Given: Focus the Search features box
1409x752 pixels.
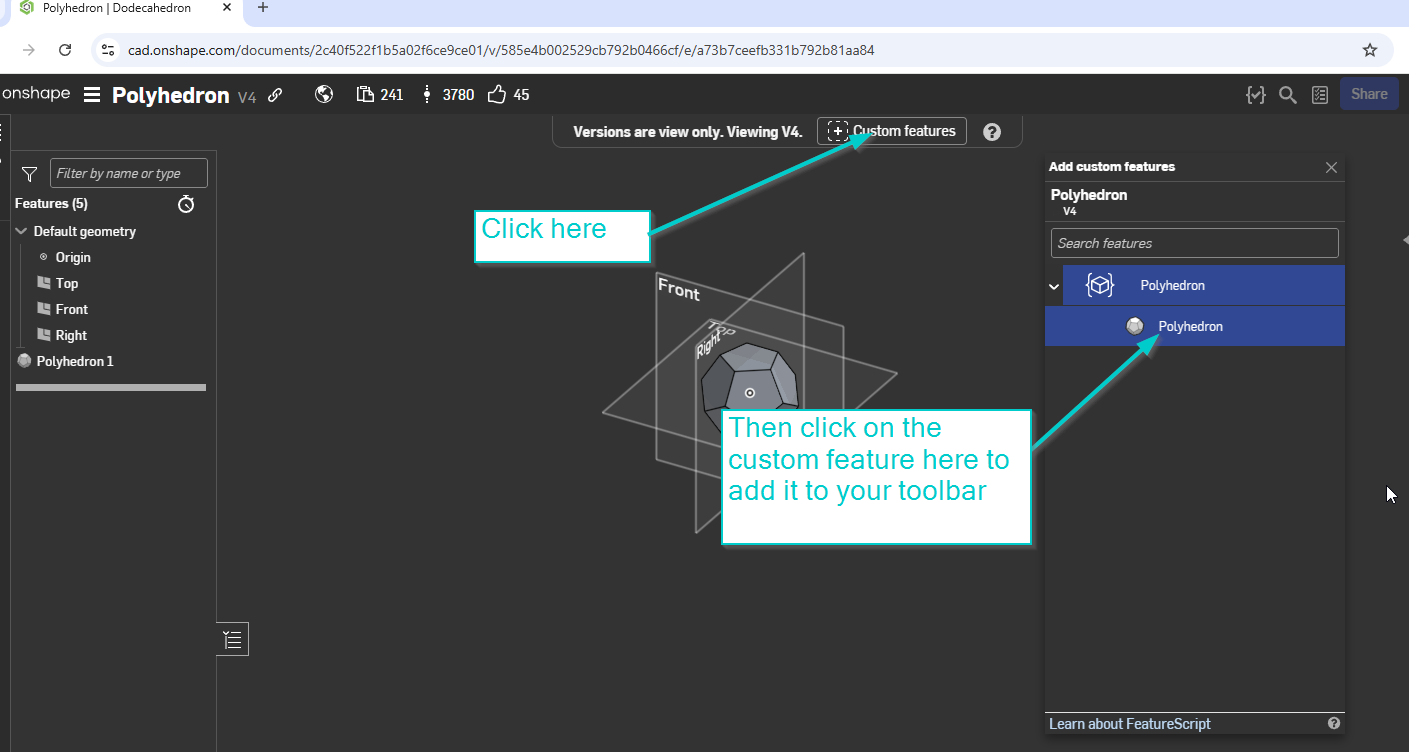Looking at the screenshot, I should [1194, 243].
